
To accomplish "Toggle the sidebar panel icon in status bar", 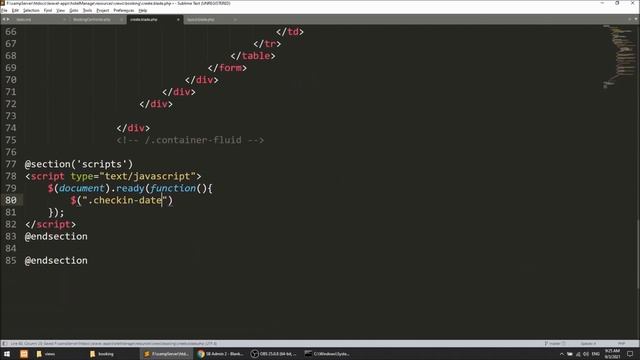I will 4,344.
